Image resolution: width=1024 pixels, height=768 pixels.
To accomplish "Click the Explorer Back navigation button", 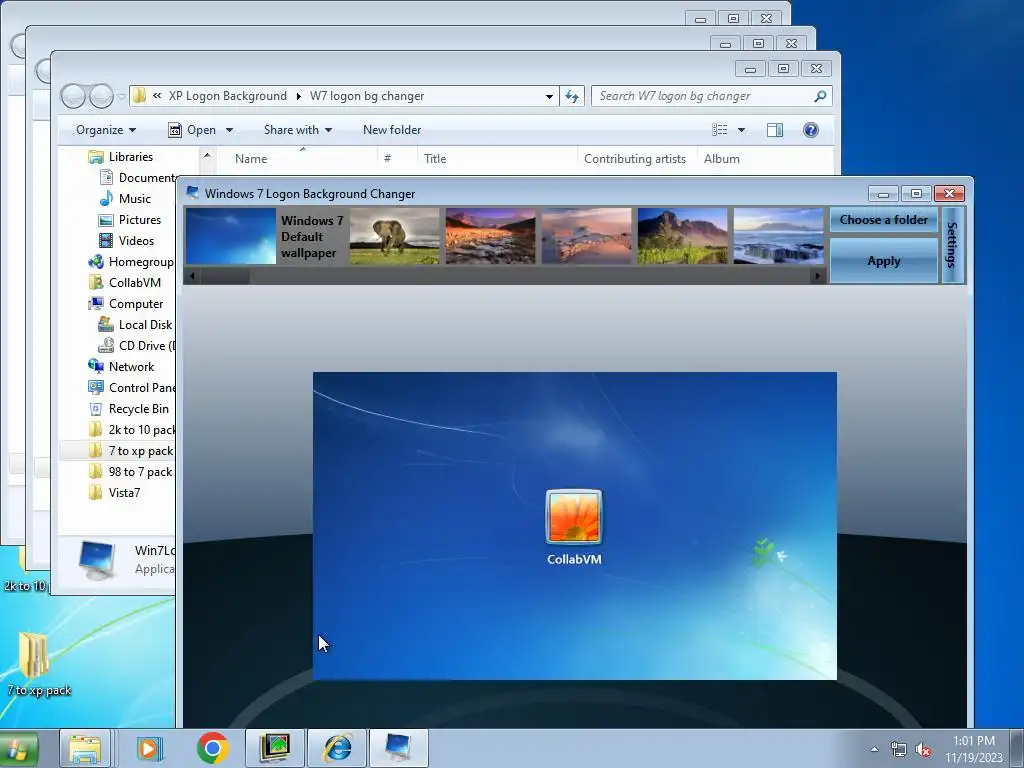I will point(73,97).
